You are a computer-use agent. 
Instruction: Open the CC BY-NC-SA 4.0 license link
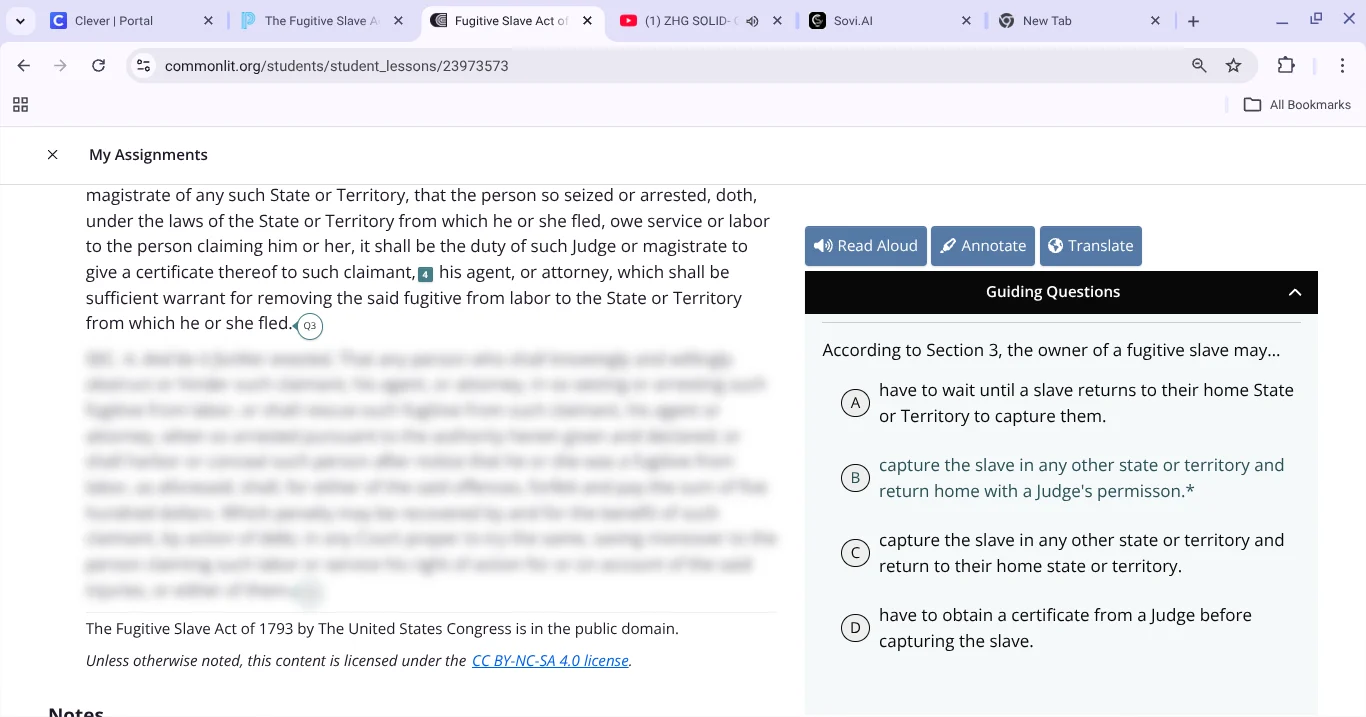(x=549, y=660)
